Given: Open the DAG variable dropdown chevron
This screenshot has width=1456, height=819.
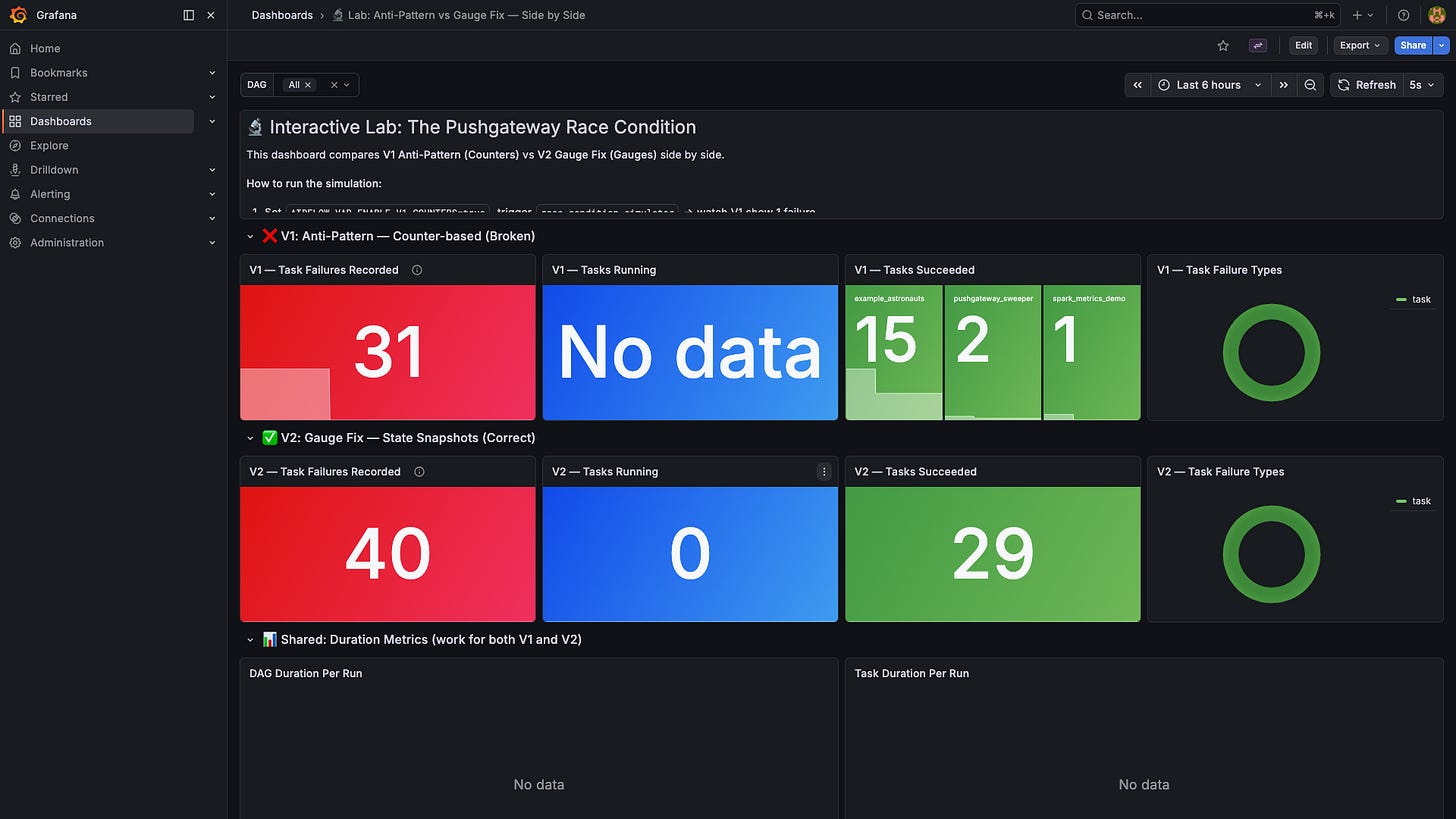Looking at the screenshot, I should coord(347,85).
